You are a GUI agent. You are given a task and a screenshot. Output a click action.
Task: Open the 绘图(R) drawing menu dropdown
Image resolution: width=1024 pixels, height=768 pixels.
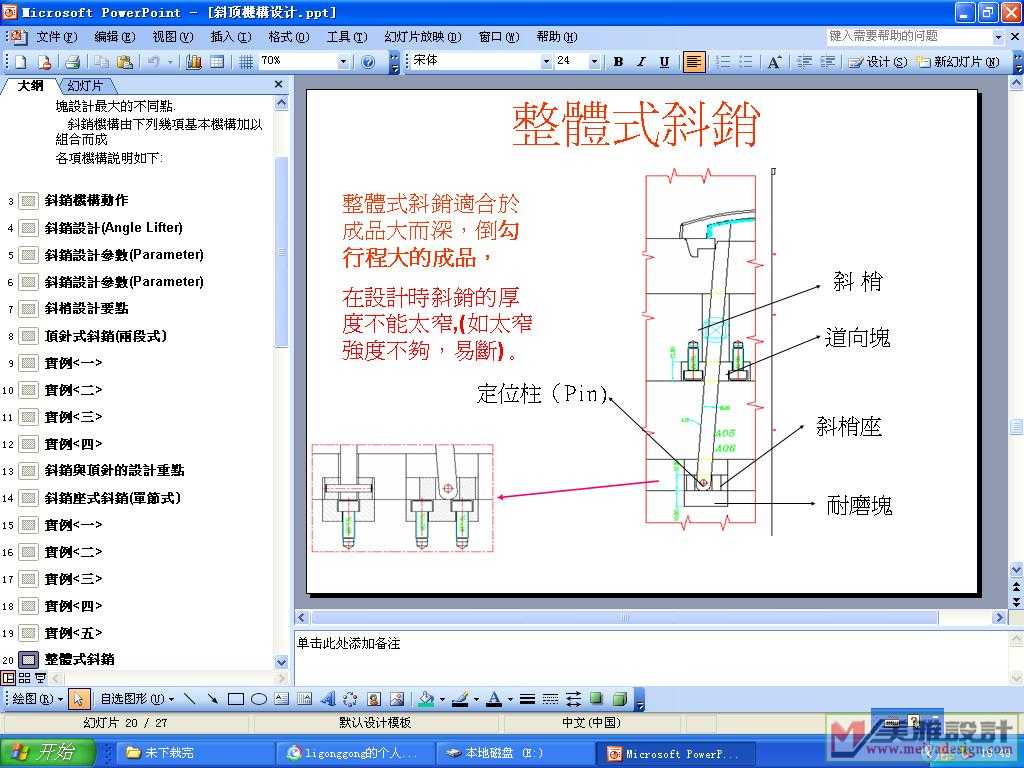(x=37, y=699)
